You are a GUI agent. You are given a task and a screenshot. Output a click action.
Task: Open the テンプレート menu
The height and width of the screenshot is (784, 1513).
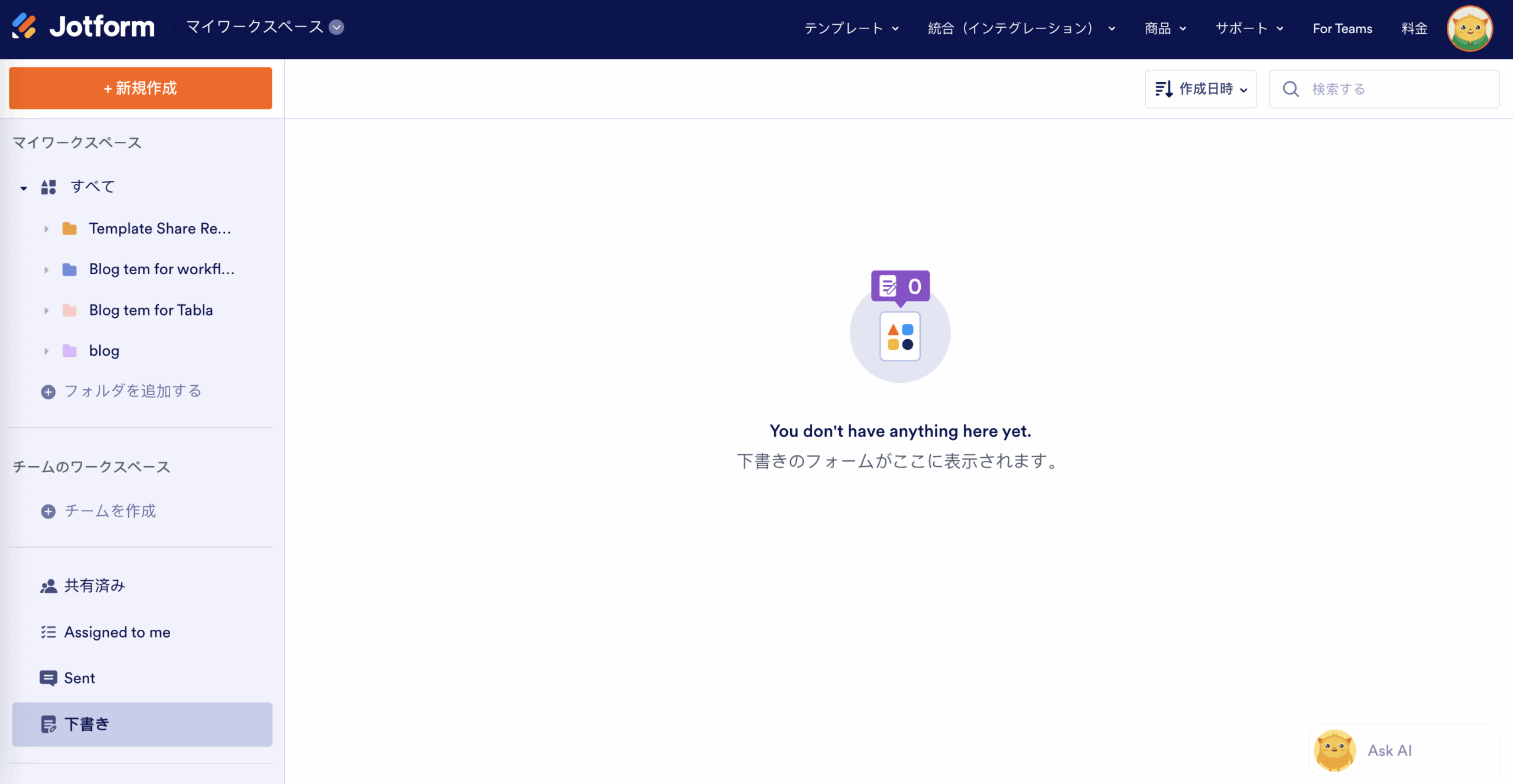point(851,28)
